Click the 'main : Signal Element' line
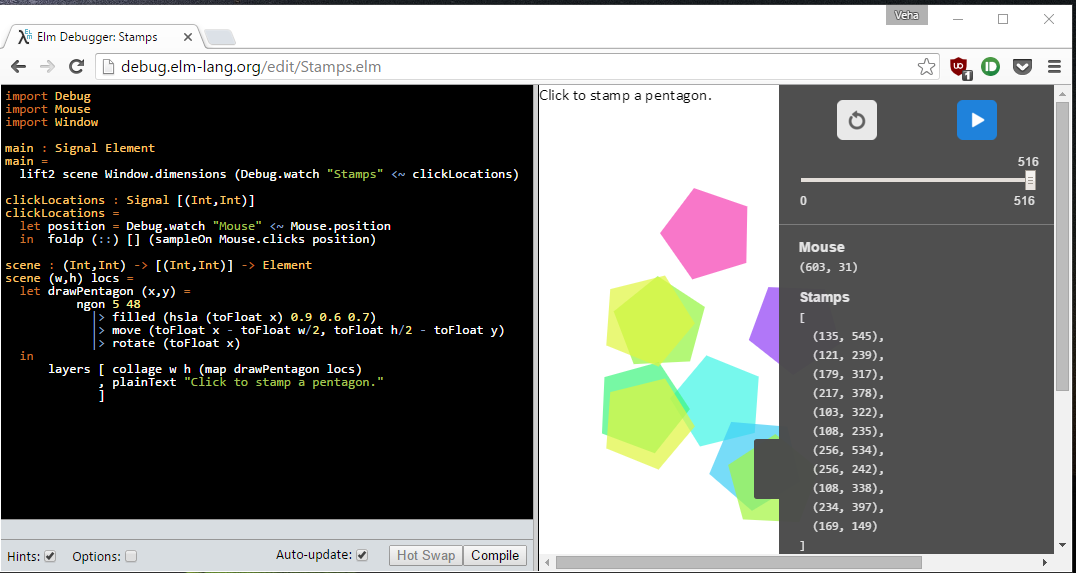 pos(80,148)
